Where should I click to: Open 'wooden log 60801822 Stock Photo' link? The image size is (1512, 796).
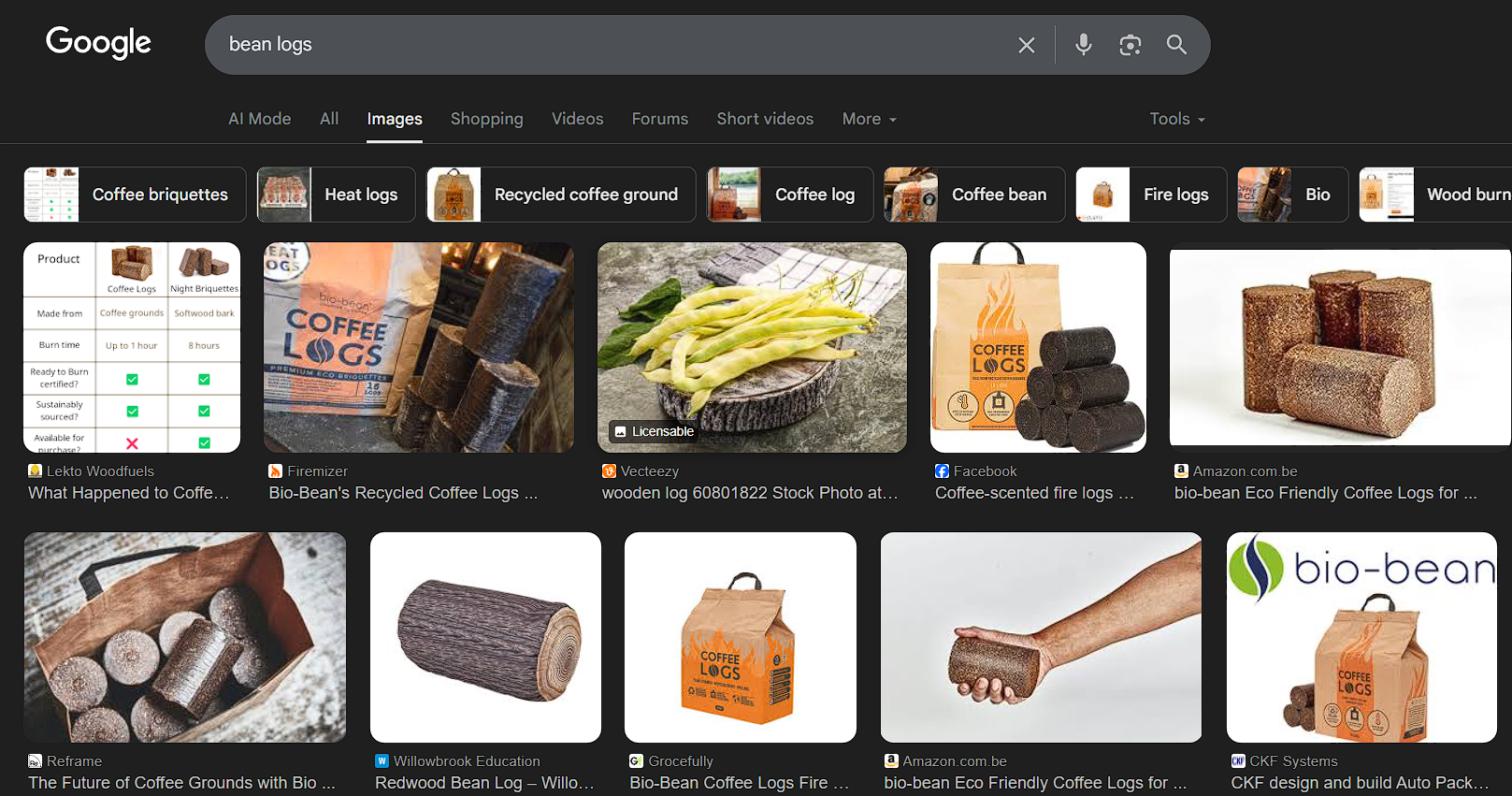pyautogui.click(x=750, y=493)
